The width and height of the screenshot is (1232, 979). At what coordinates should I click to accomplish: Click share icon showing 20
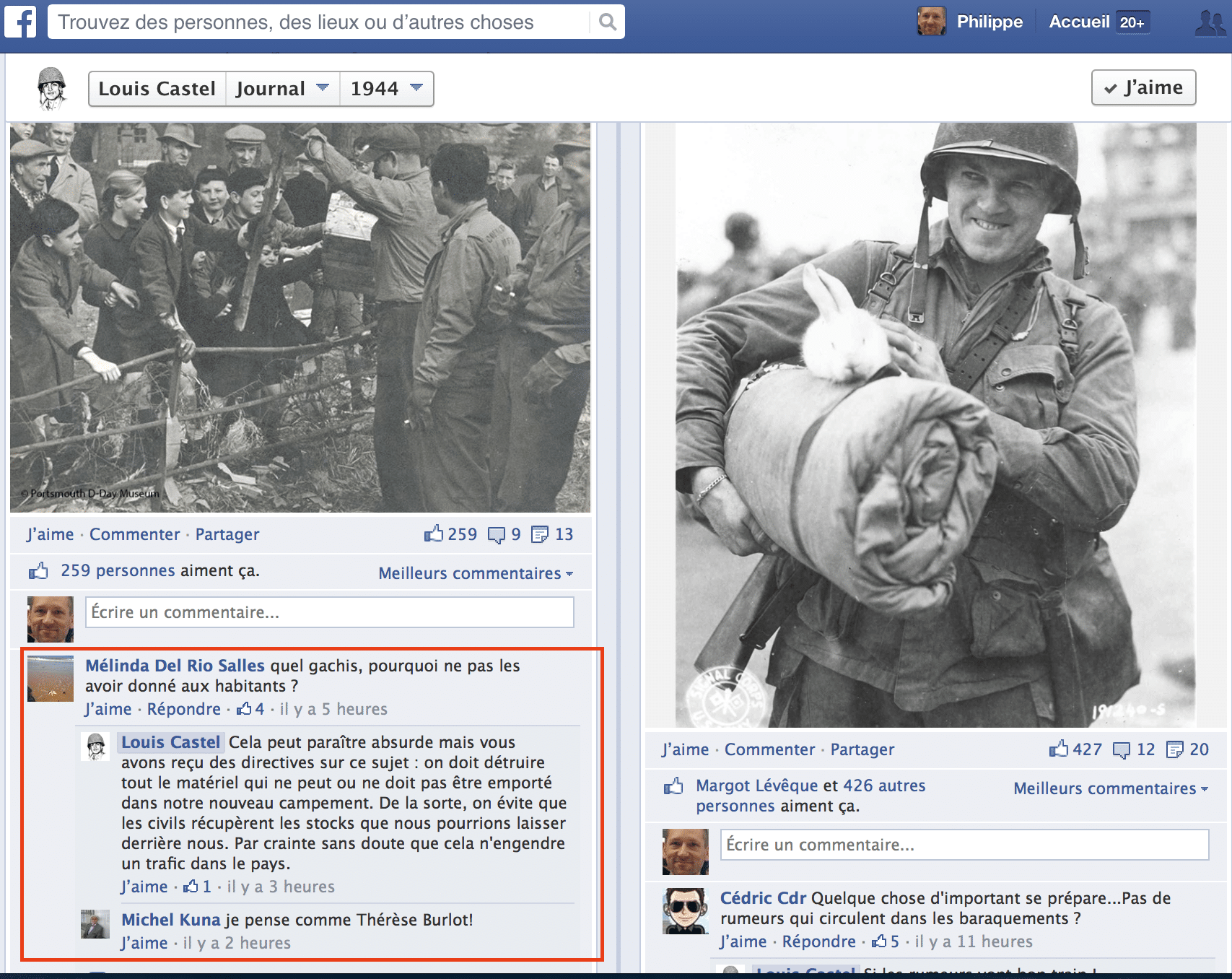click(x=1175, y=750)
